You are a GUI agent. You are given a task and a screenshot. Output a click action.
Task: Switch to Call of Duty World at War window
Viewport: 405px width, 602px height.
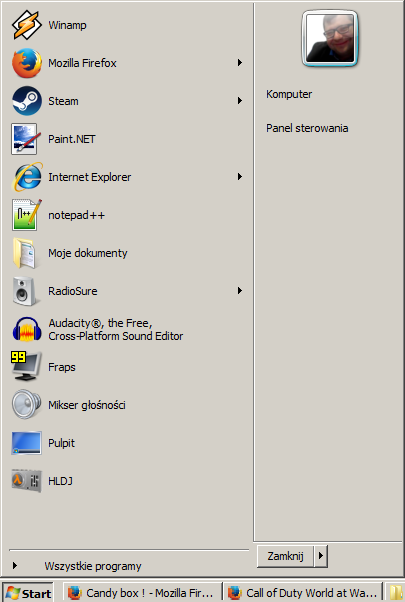303,593
